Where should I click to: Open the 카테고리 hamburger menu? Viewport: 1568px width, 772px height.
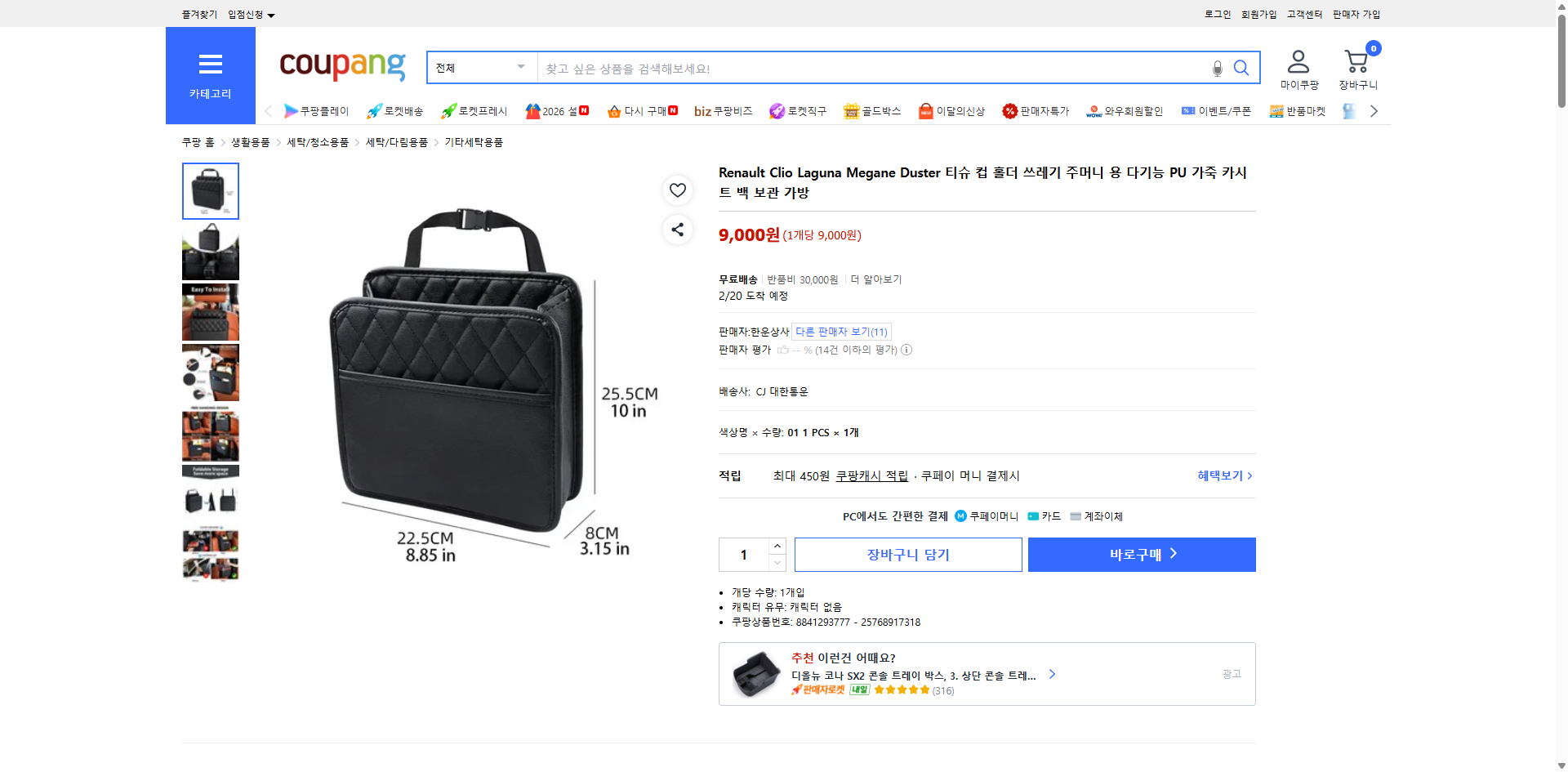point(210,65)
